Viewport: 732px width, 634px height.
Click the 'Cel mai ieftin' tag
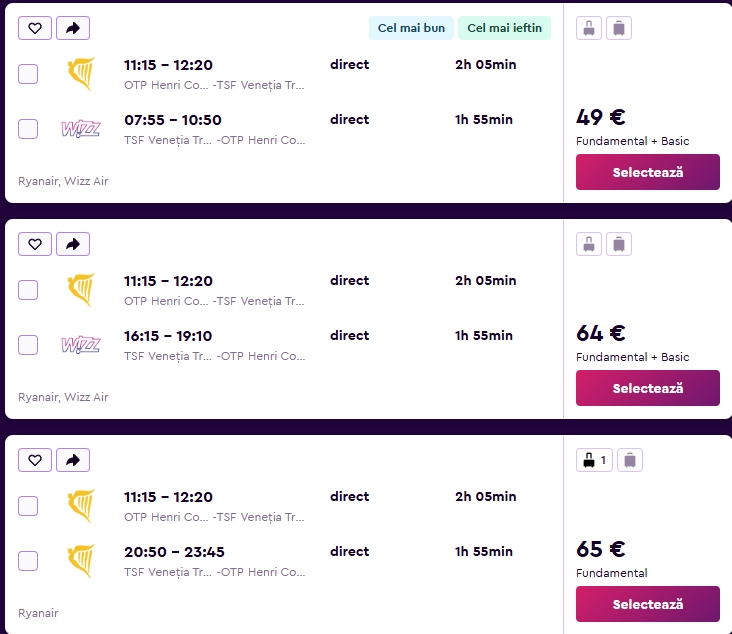(504, 28)
